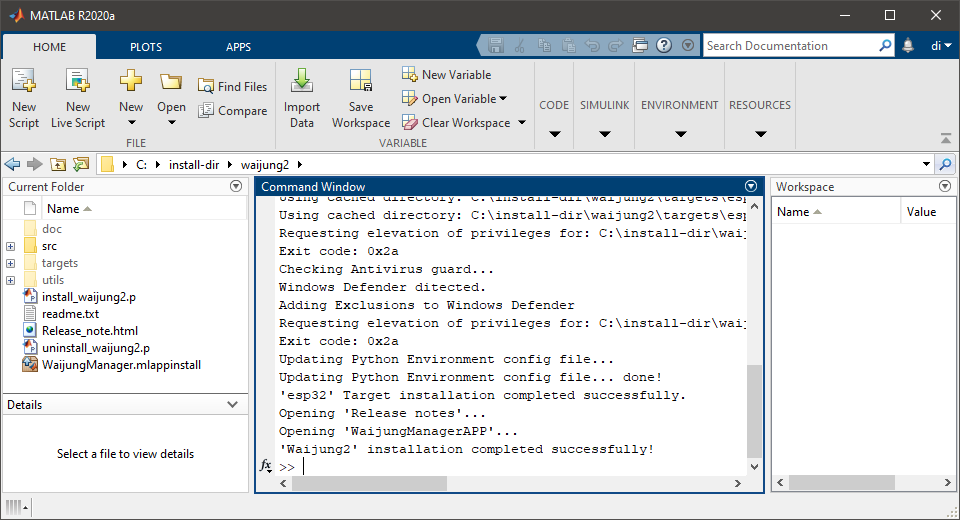Click the Copy icon in quick access toolbar
The height and width of the screenshot is (520, 960).
[544, 45]
